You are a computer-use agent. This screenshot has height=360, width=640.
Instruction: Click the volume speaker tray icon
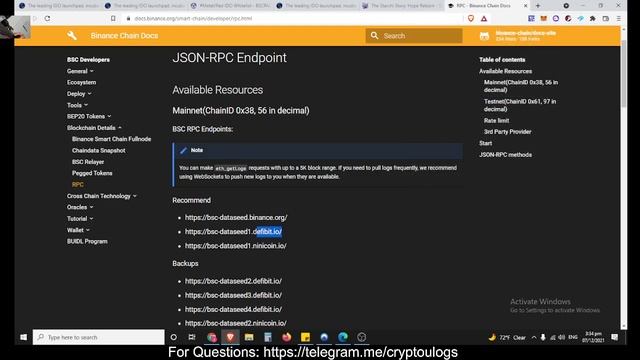pos(562,337)
